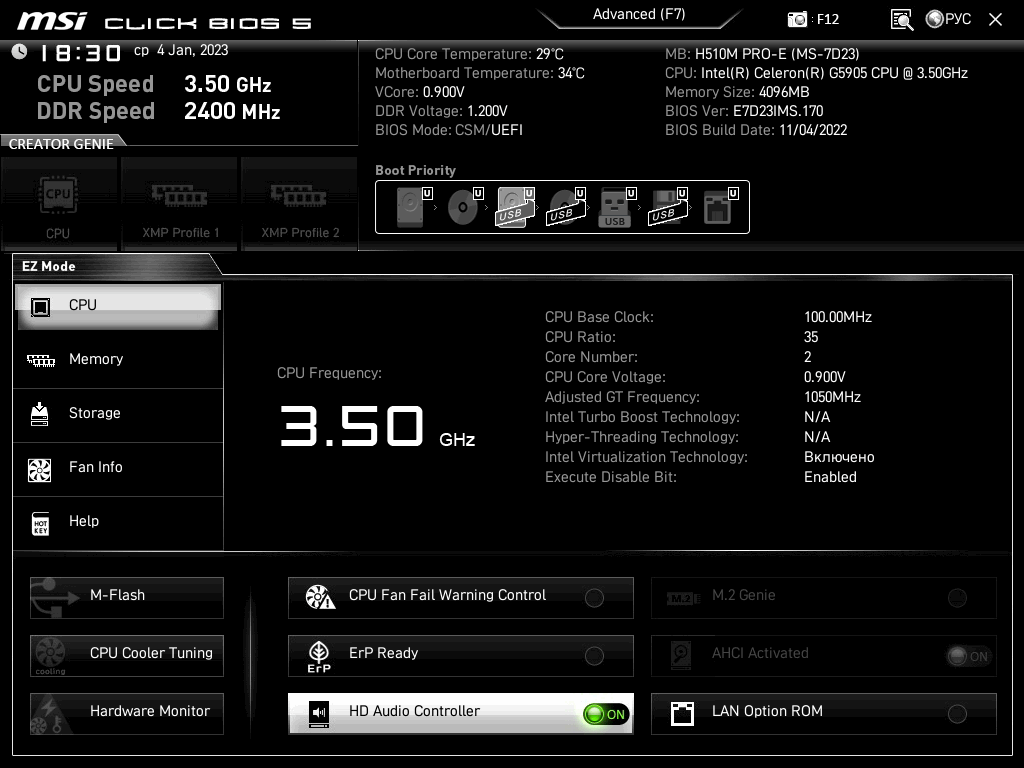This screenshot has width=1024, height=768.
Task: Click the date 4 Jan, 2023
Action: click(x=193, y=50)
